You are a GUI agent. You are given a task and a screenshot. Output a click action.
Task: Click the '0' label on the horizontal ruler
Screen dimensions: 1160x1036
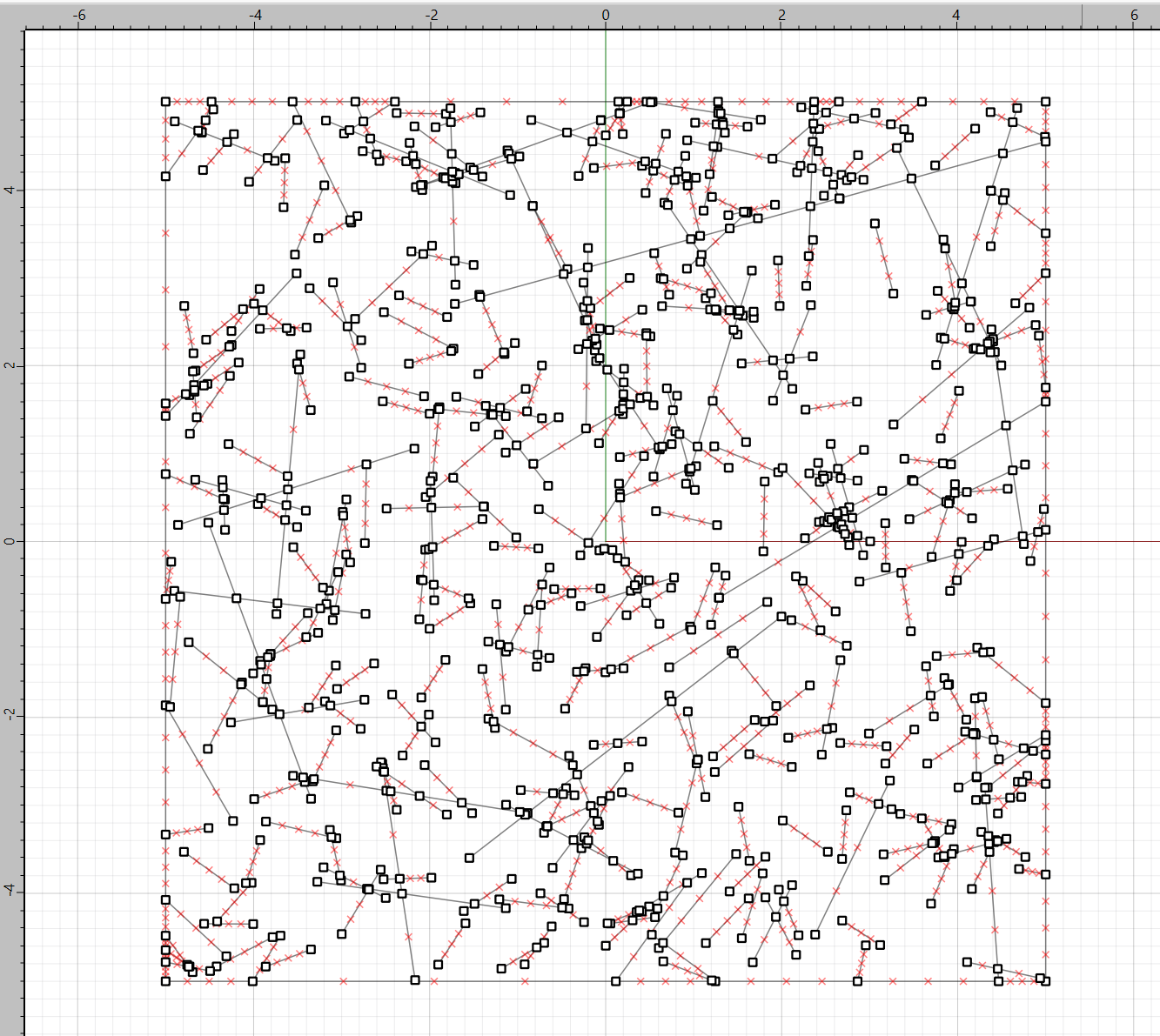pyautogui.click(x=606, y=15)
